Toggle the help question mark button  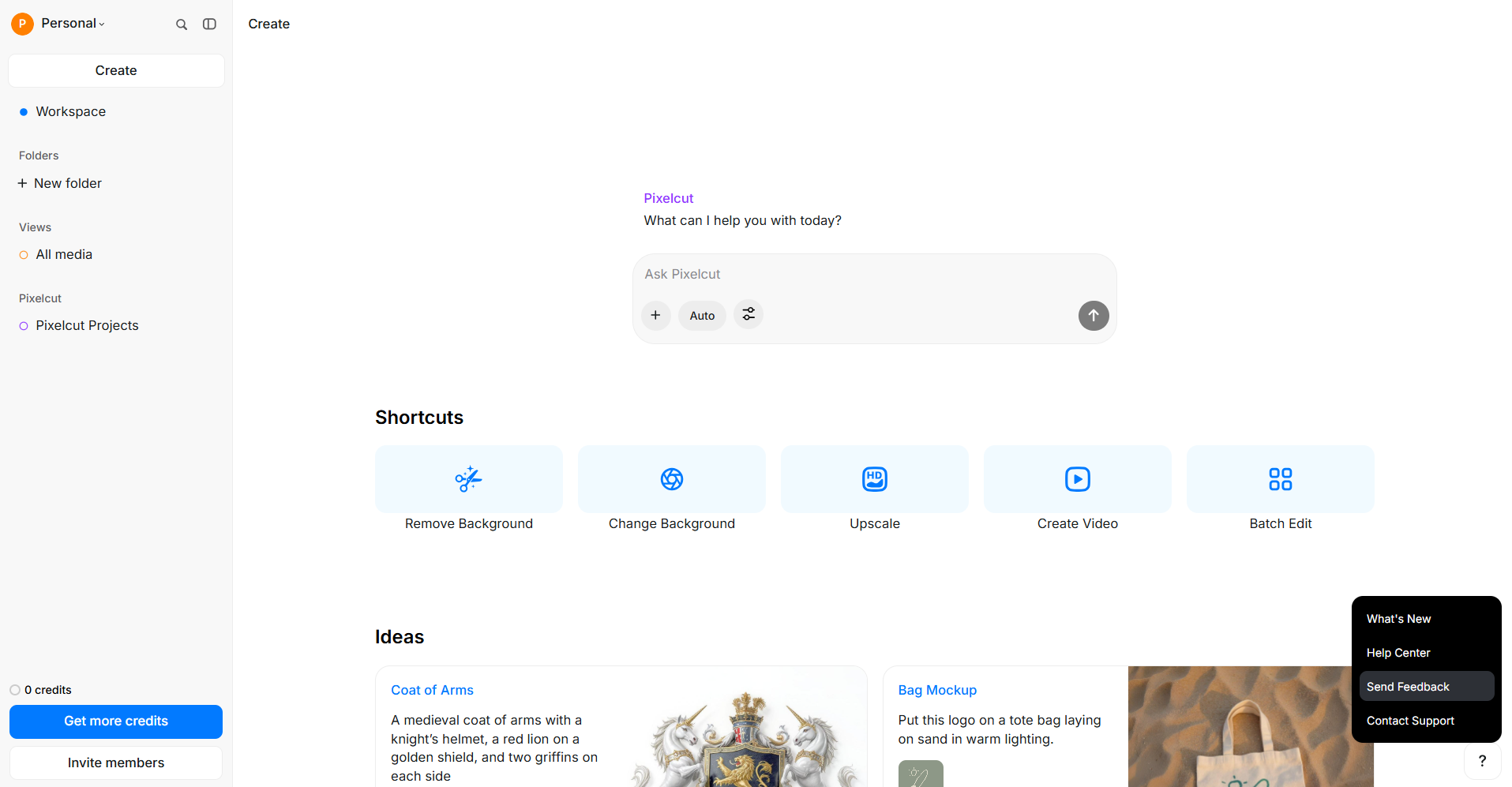1482,761
